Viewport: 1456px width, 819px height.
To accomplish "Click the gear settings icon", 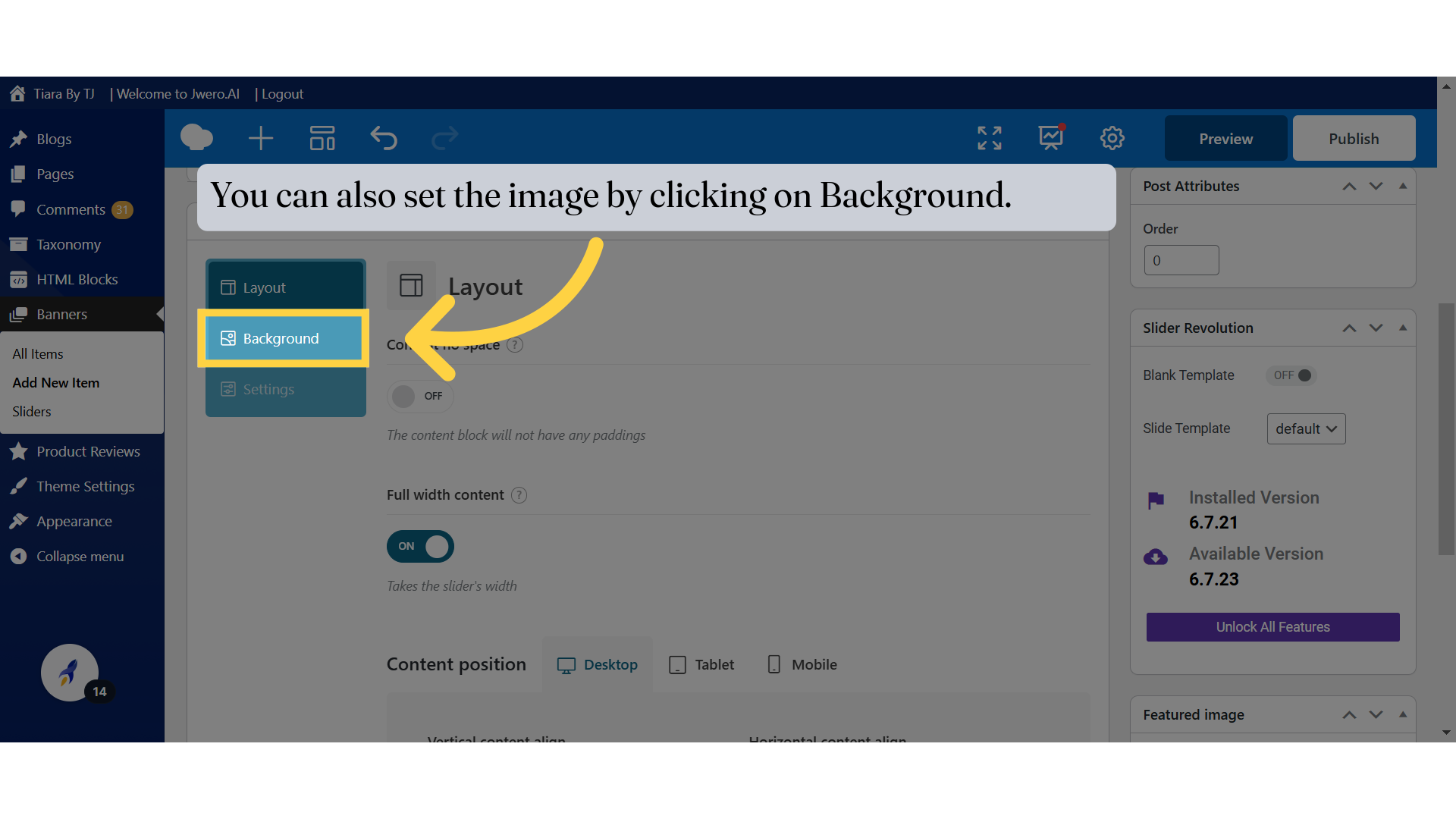I will 1112,138.
